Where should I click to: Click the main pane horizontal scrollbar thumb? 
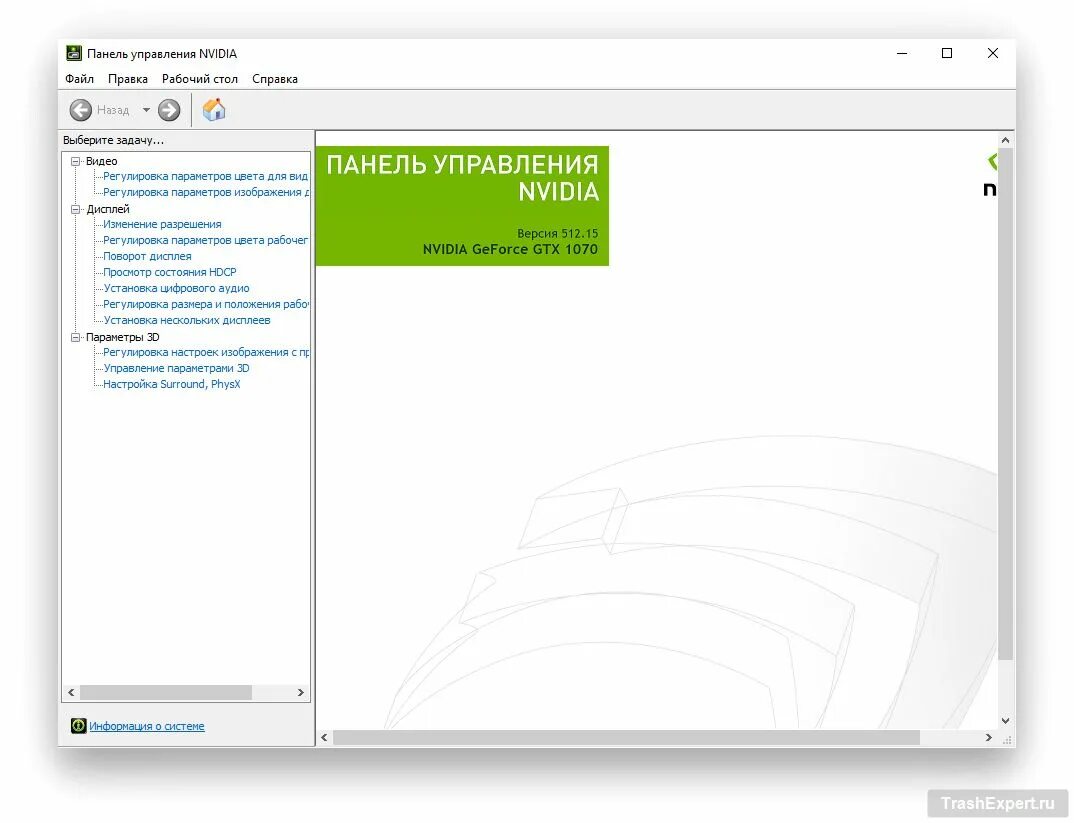626,737
